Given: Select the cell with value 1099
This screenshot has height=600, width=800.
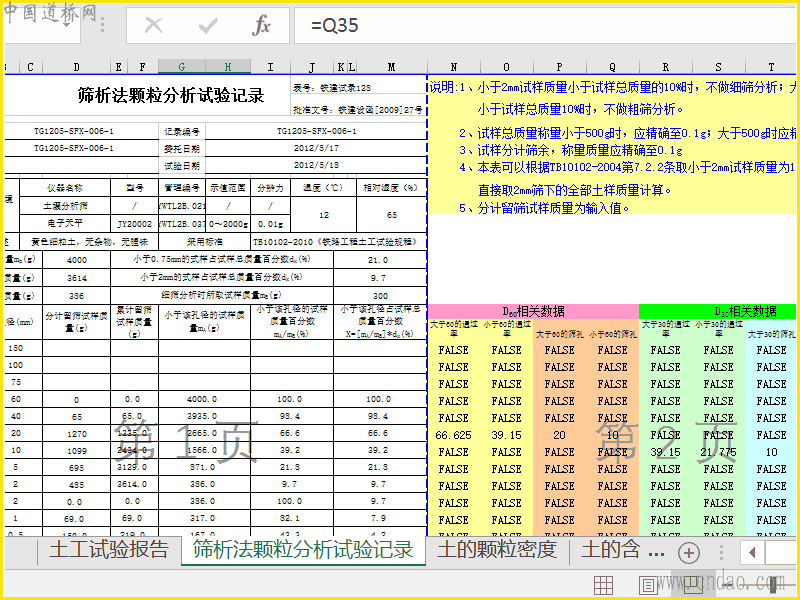Looking at the screenshot, I should click(77, 451).
